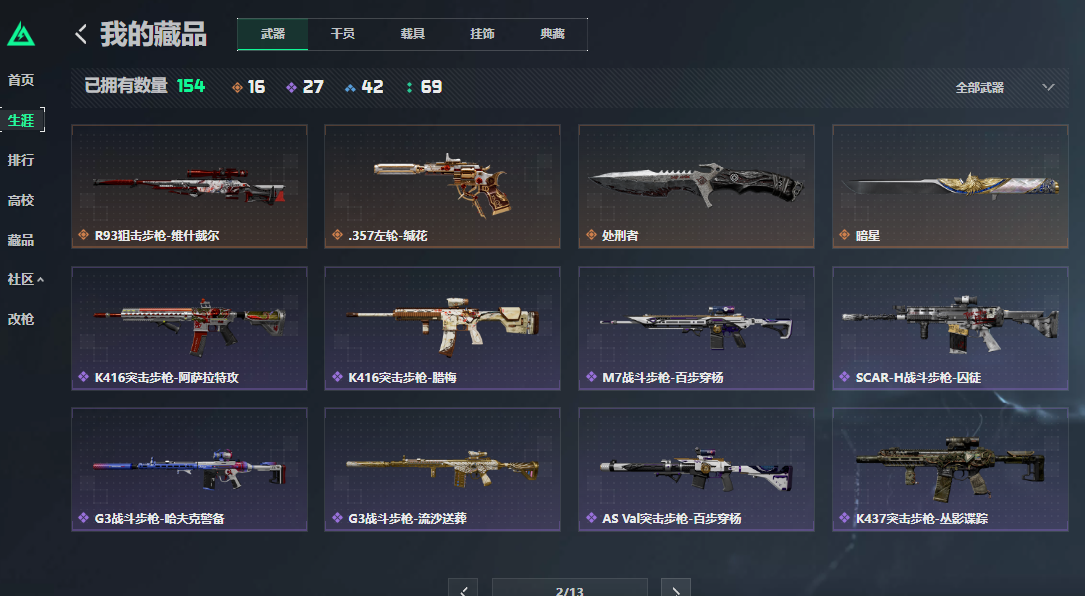Expand the 社区 sidebar menu
Image resolution: width=1085 pixels, height=596 pixels.
(x=25, y=279)
